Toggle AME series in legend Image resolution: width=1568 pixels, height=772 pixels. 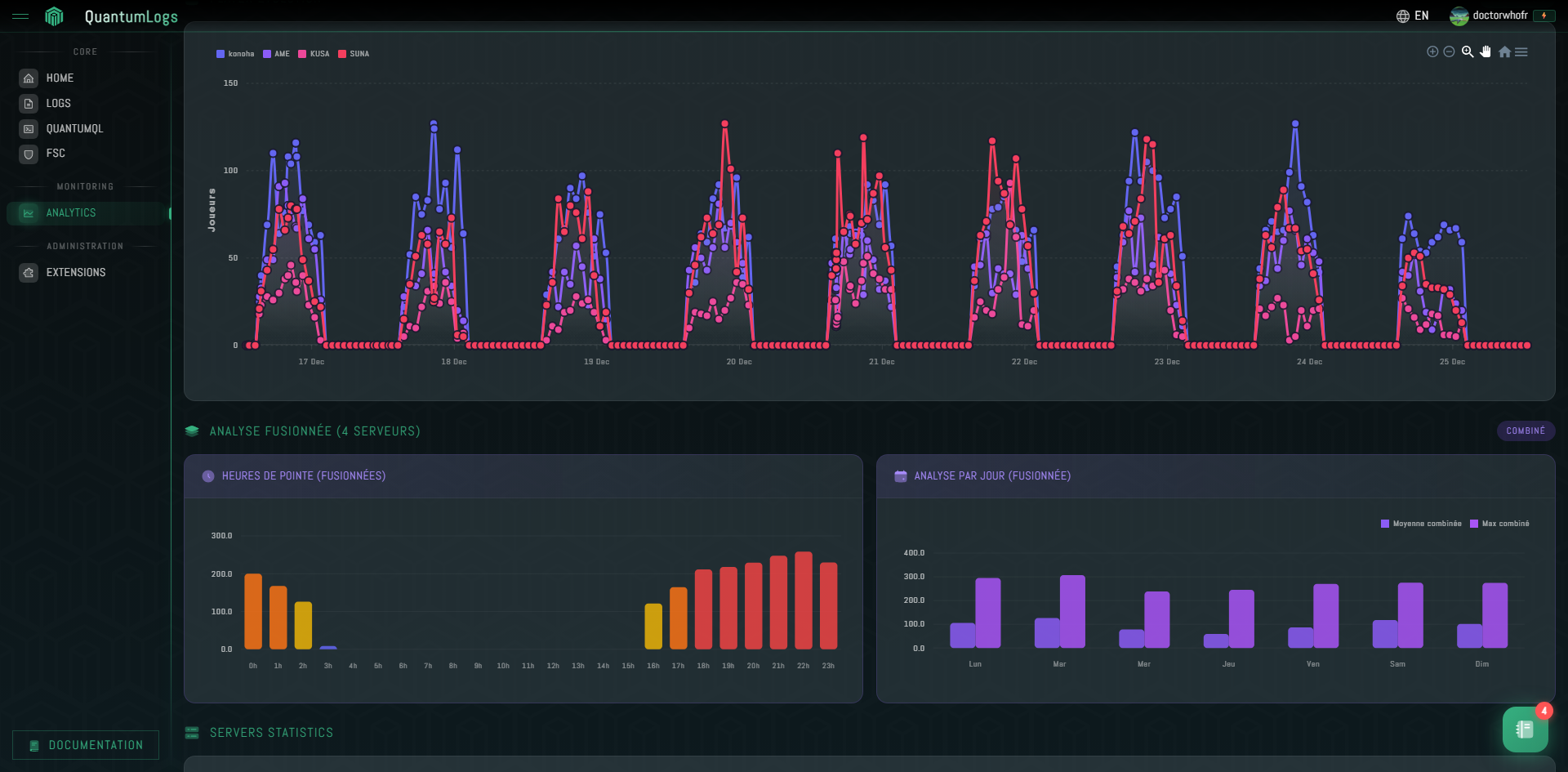276,54
